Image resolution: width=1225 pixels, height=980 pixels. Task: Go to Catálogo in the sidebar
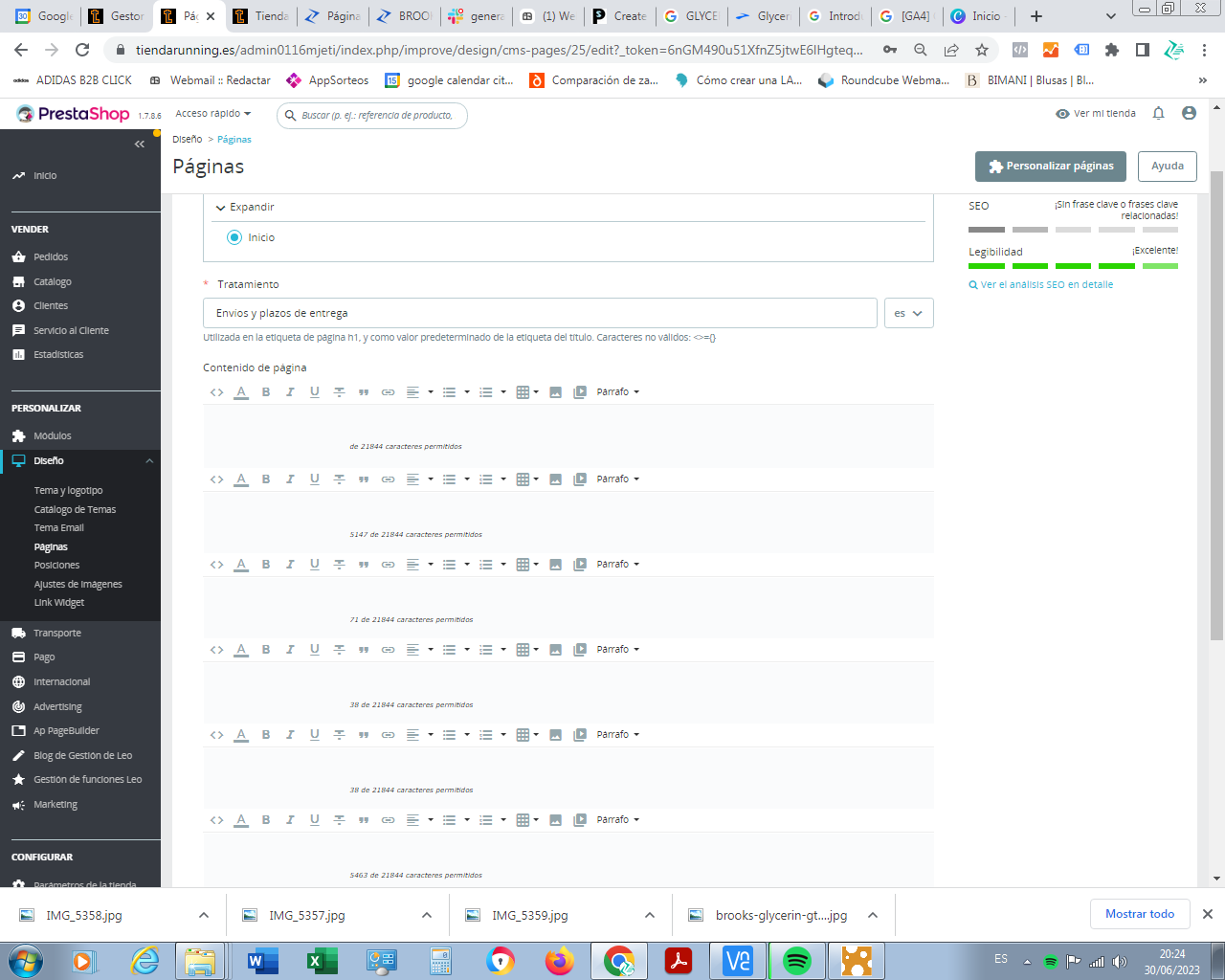coord(53,282)
